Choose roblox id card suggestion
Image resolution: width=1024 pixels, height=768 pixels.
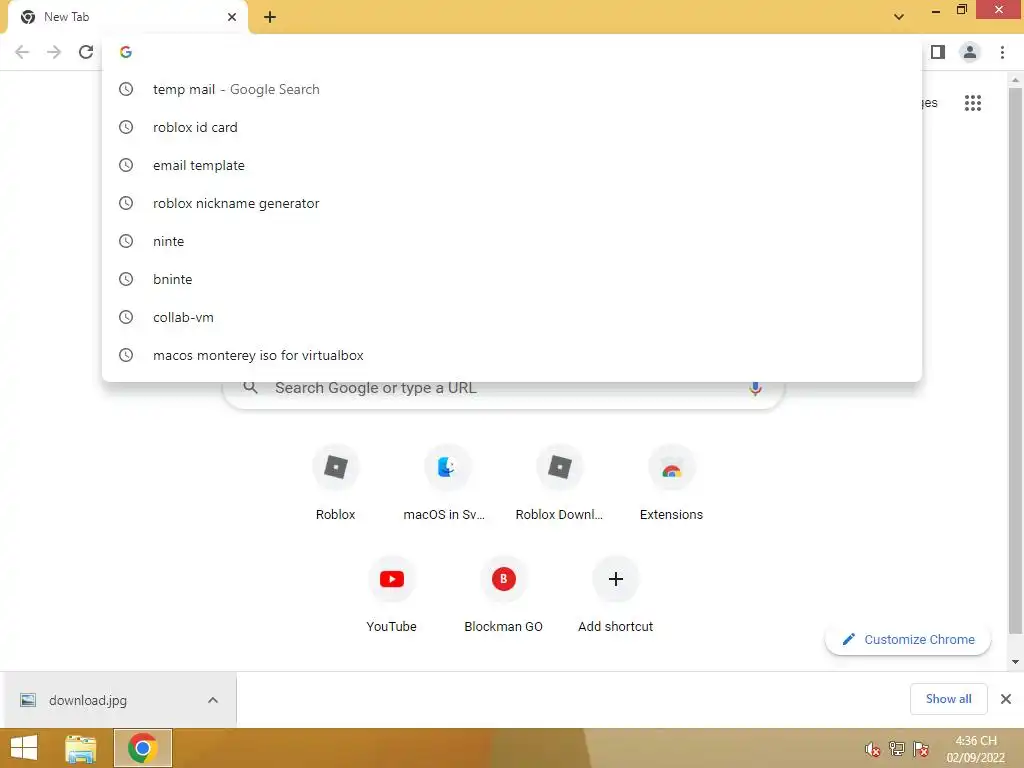tap(512, 127)
